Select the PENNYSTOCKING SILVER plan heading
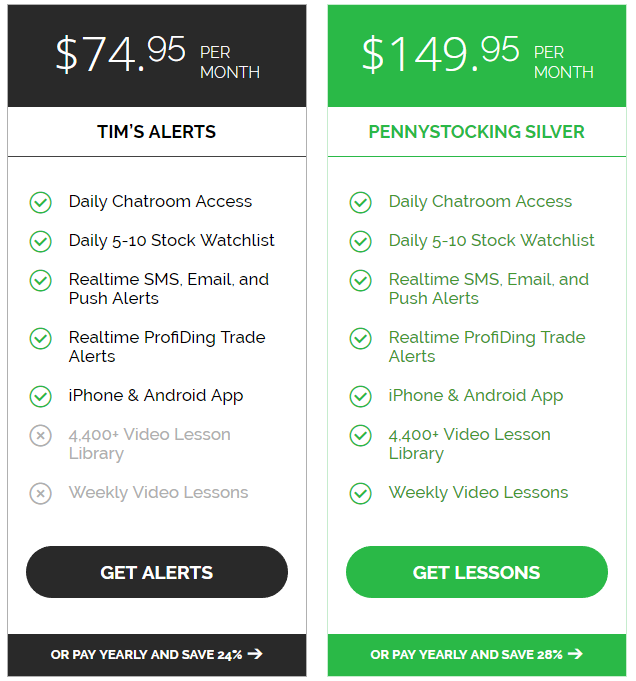 [477, 132]
